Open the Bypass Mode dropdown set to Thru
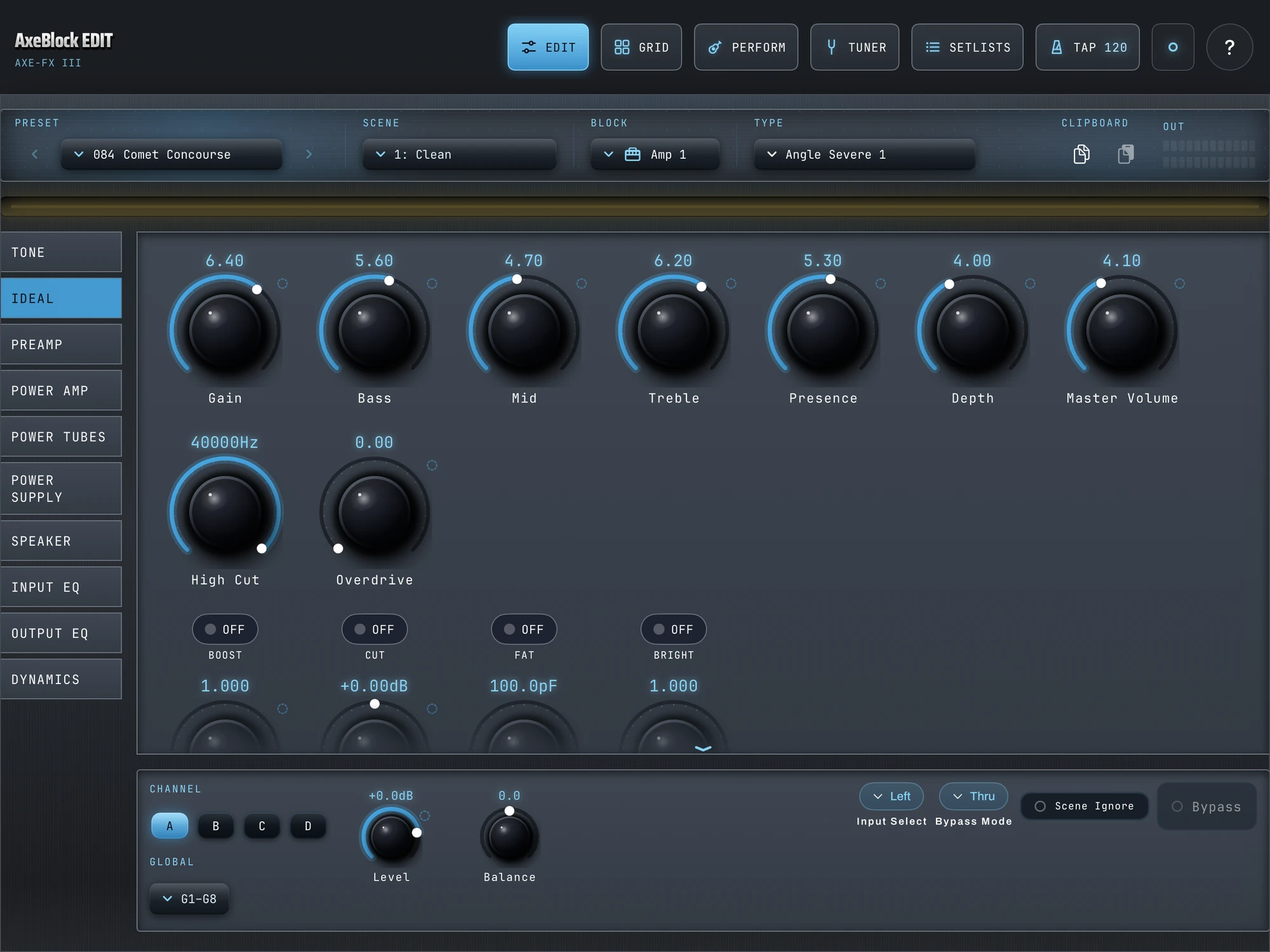 coord(973,797)
